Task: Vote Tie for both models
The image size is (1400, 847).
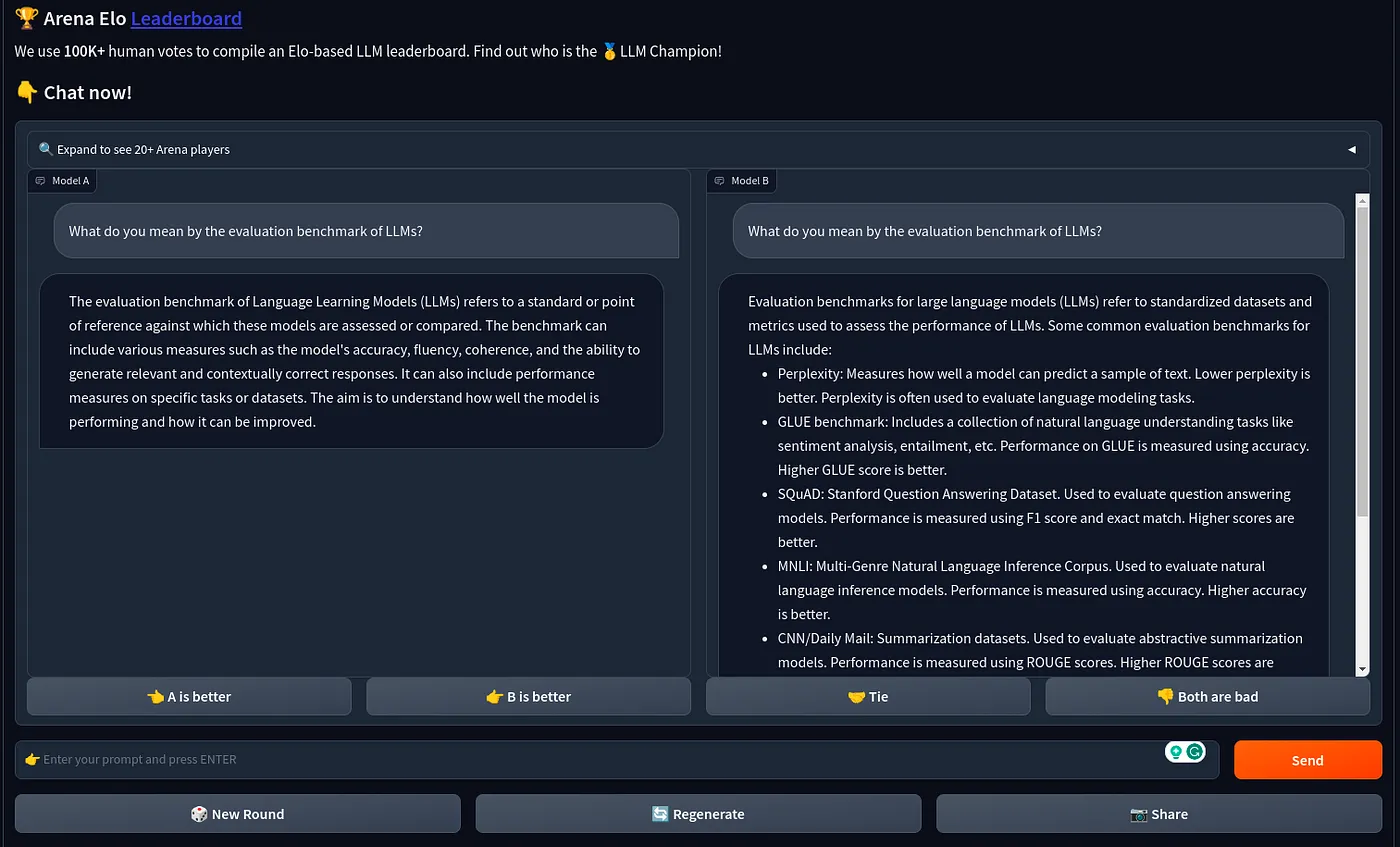Action: (868, 696)
